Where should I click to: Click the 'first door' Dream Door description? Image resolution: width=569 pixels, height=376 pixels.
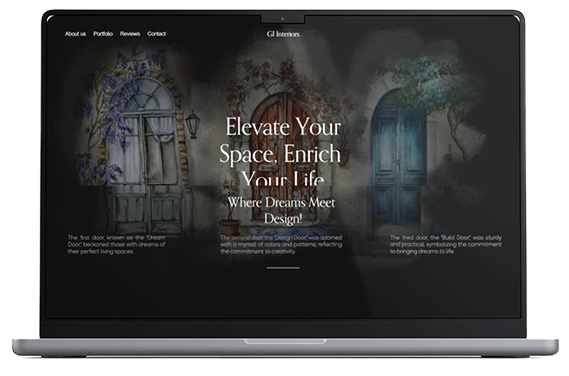[x=116, y=245]
